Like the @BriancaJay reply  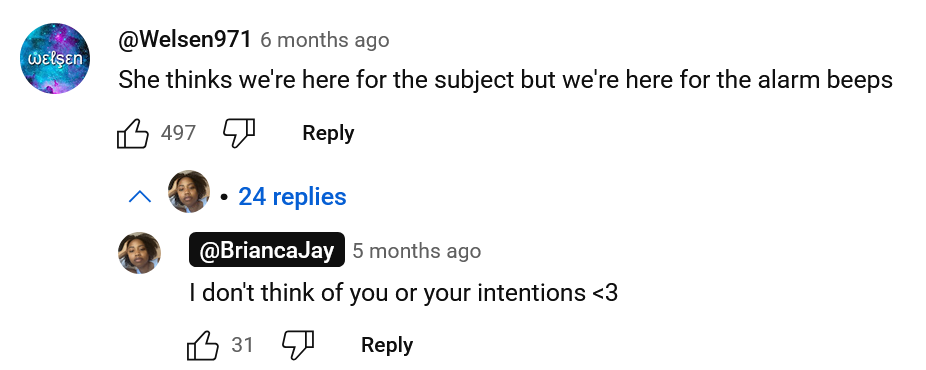pyautogui.click(x=203, y=345)
